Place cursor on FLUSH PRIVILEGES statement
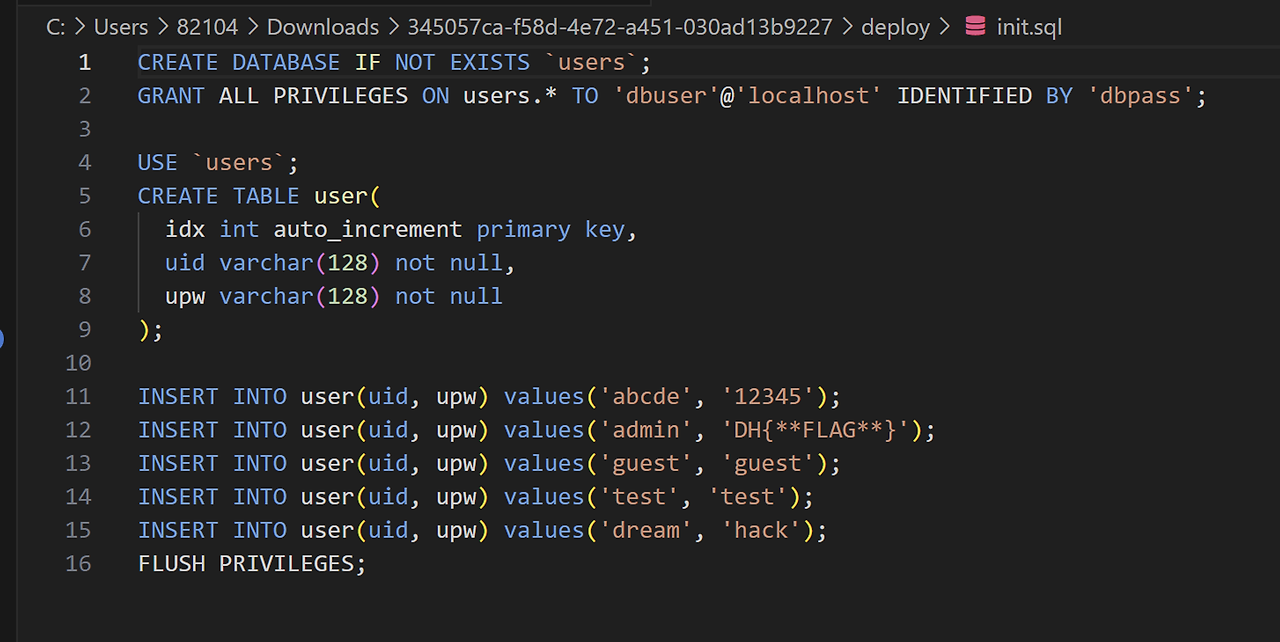Image resolution: width=1280 pixels, height=642 pixels. [252, 564]
